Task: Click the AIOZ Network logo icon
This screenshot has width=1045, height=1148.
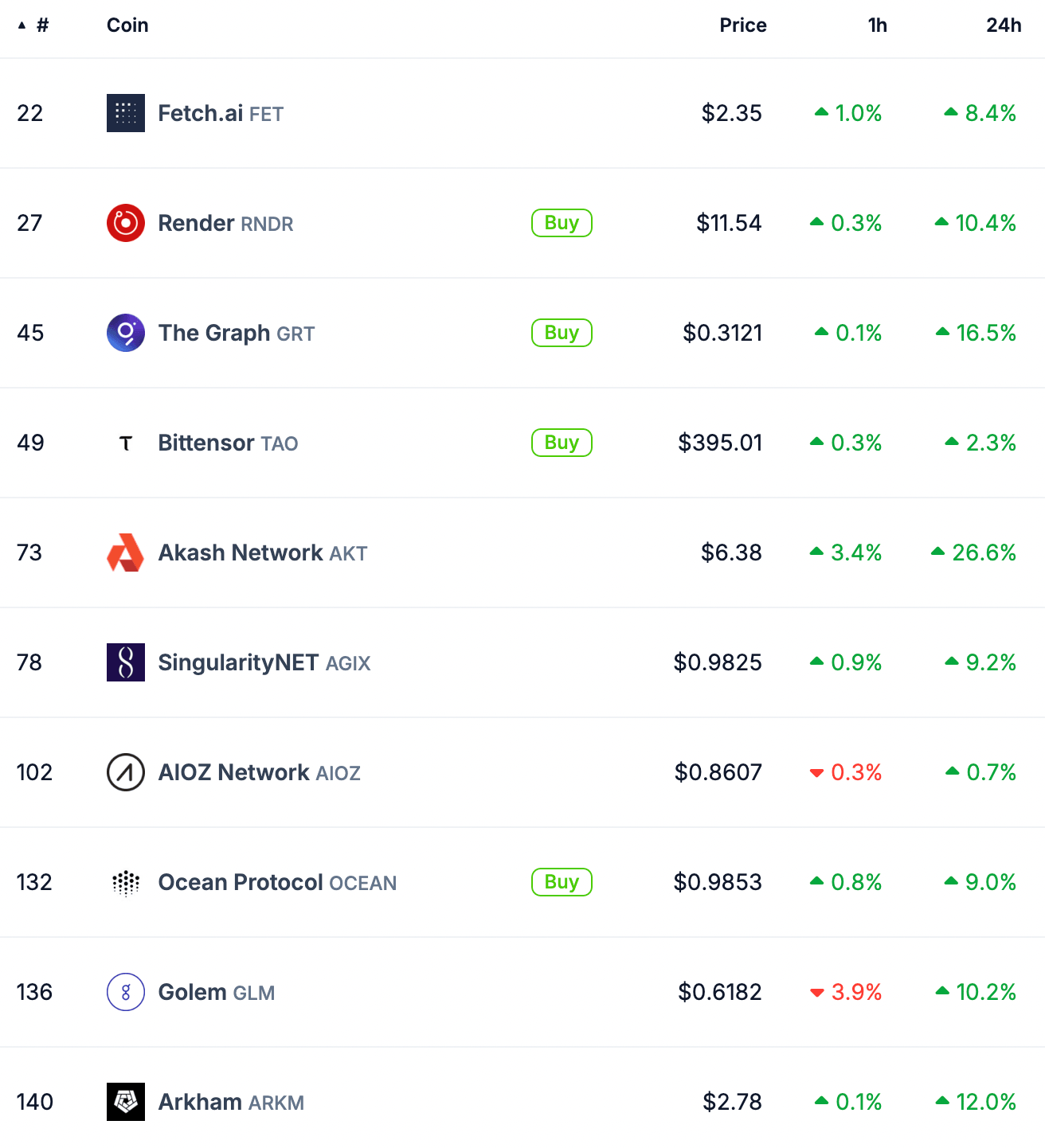Action: pos(125,772)
